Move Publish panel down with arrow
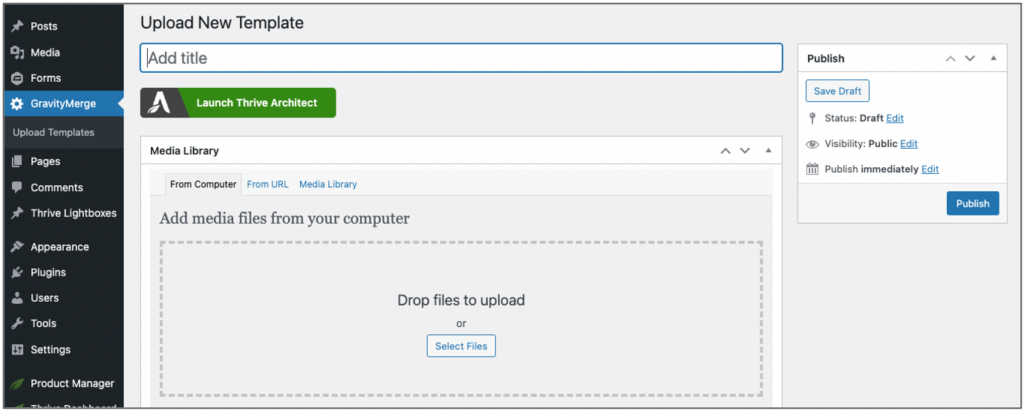This screenshot has width=1024, height=411. click(x=969, y=59)
